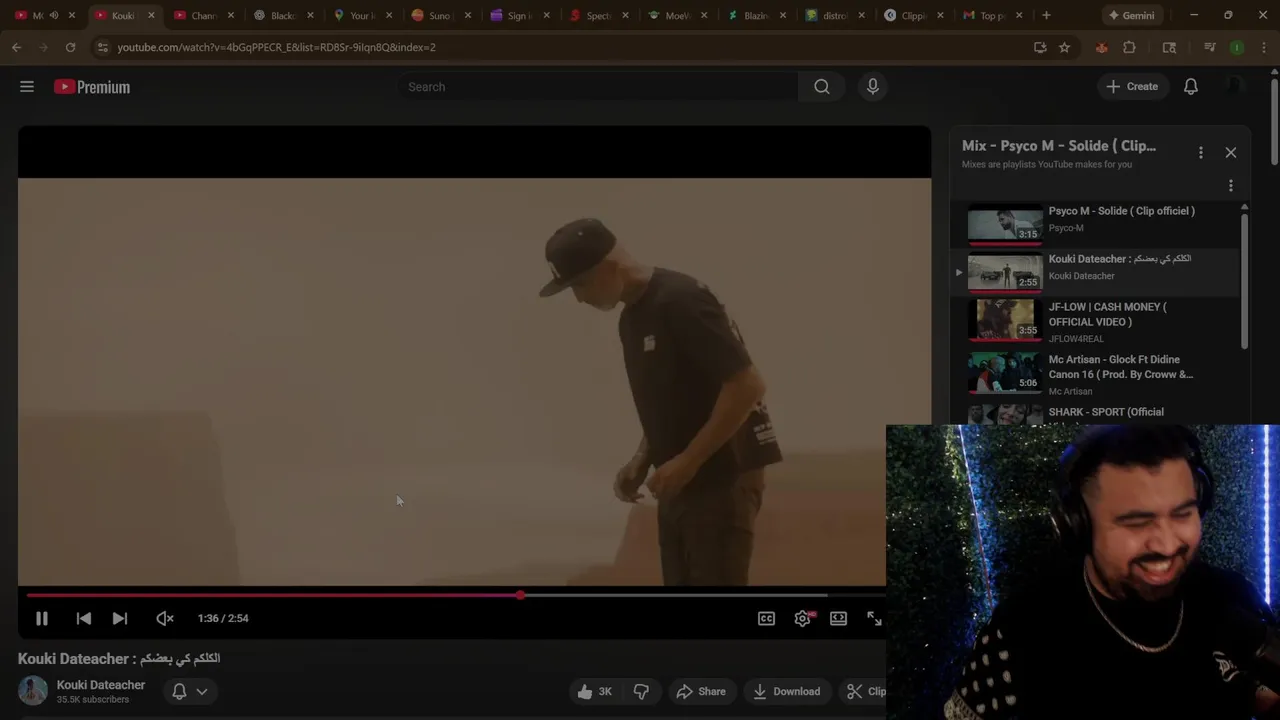Skip to the previous video
The image size is (1280, 720).
84,619
